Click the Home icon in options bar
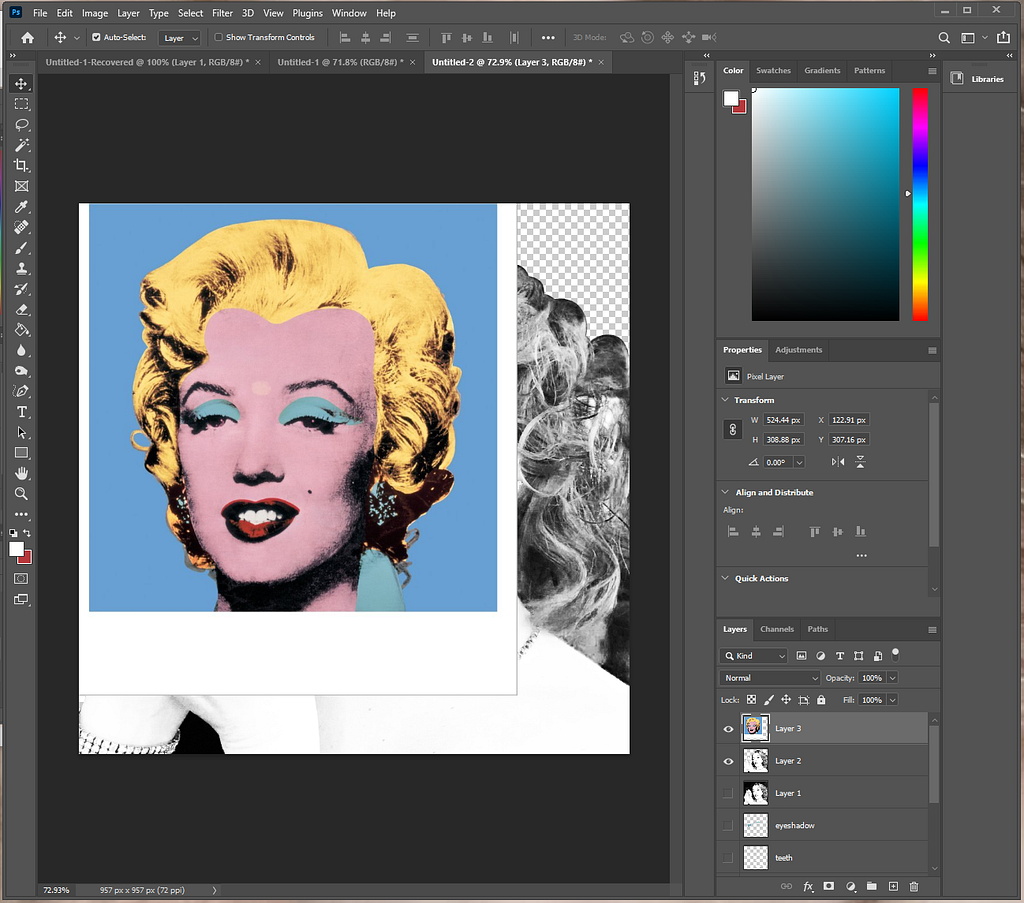Image resolution: width=1024 pixels, height=903 pixels. click(27, 38)
